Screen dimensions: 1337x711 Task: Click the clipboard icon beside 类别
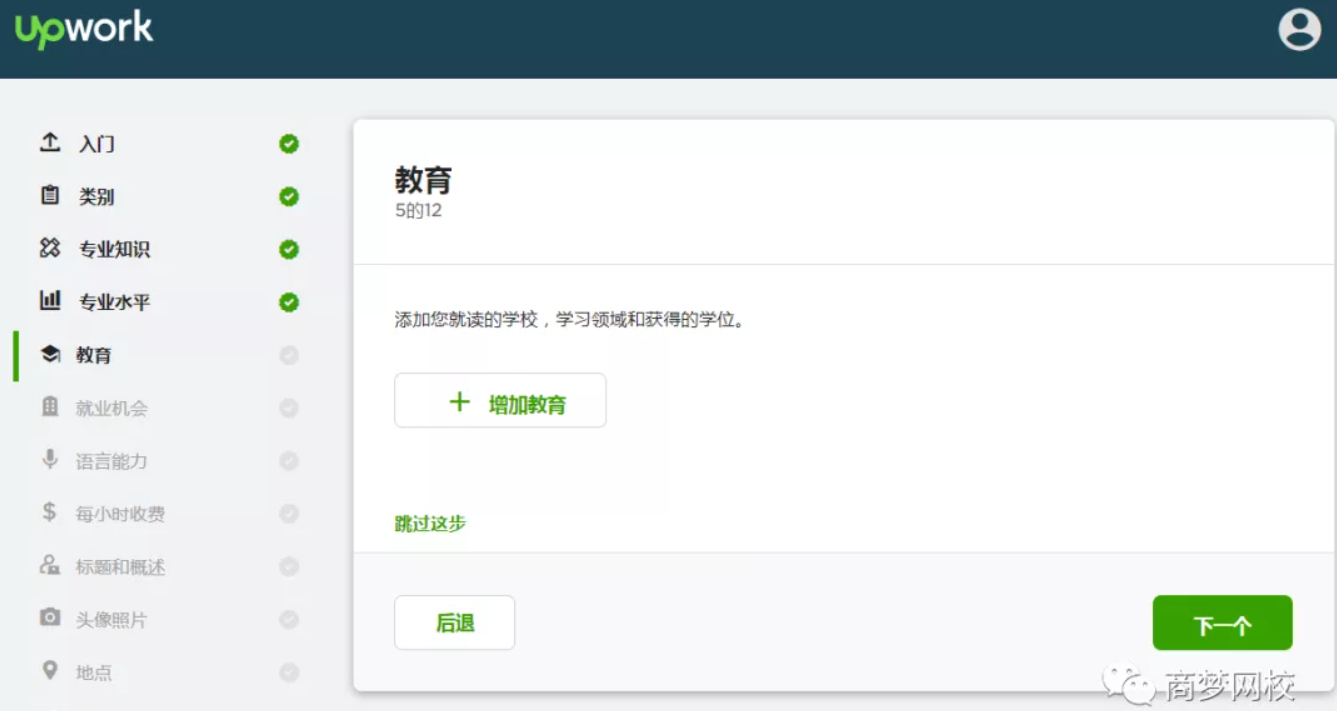click(50, 195)
